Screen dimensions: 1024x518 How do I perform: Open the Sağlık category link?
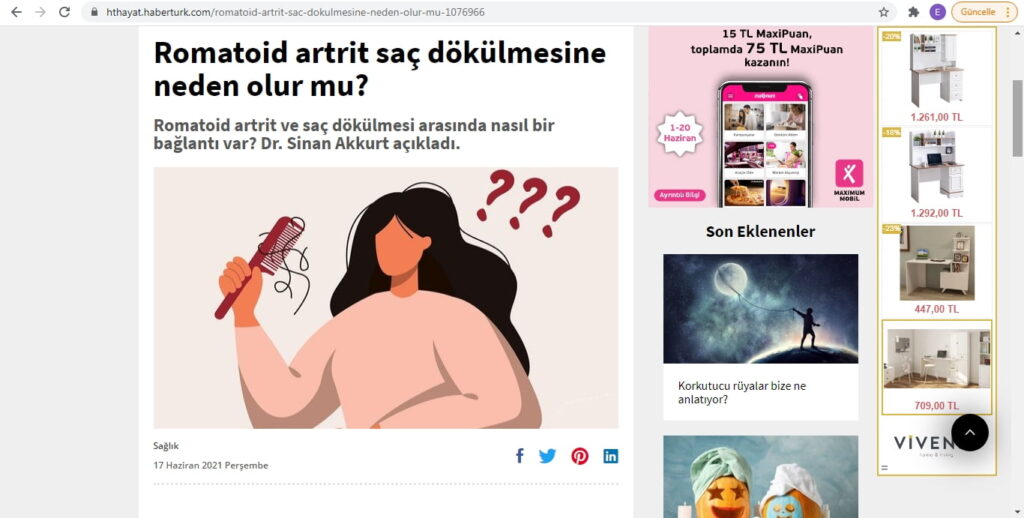point(166,445)
